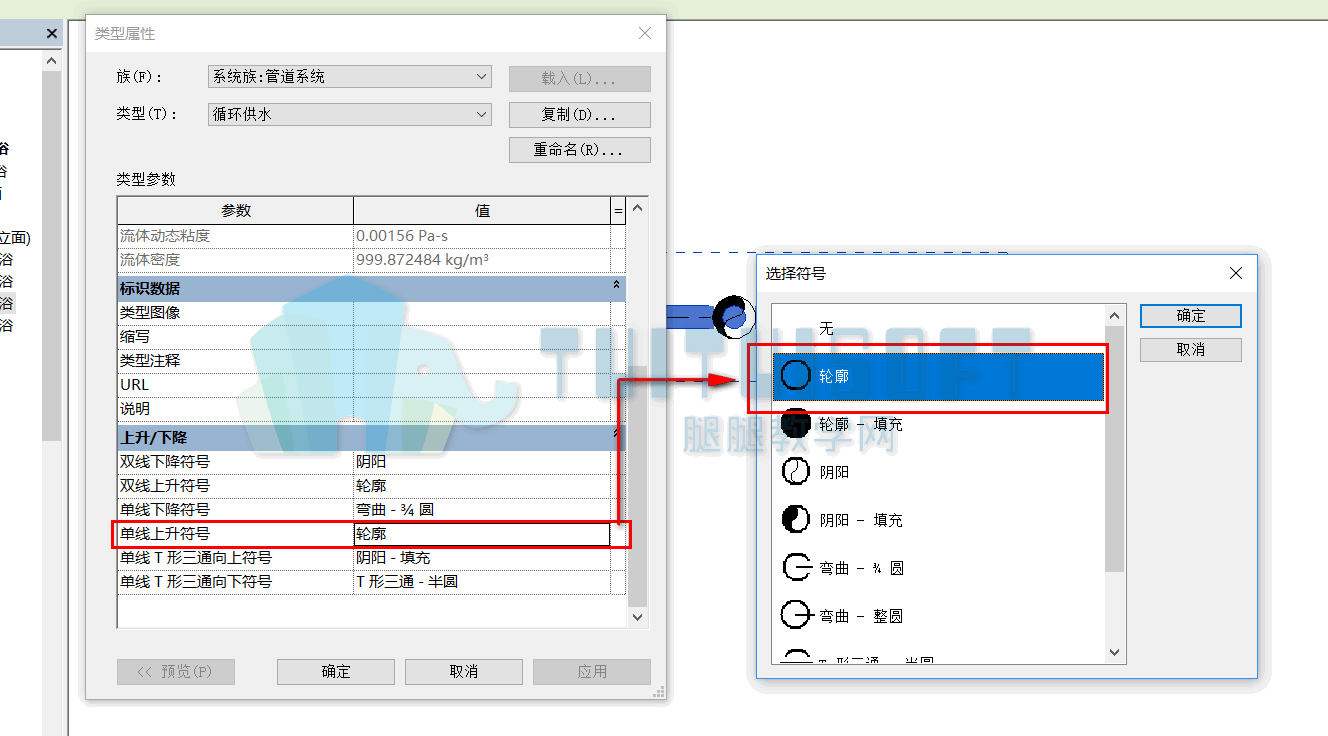
Task: Choose the 弯曲 - ¾ 圆 symbol icon
Action: coord(795,567)
